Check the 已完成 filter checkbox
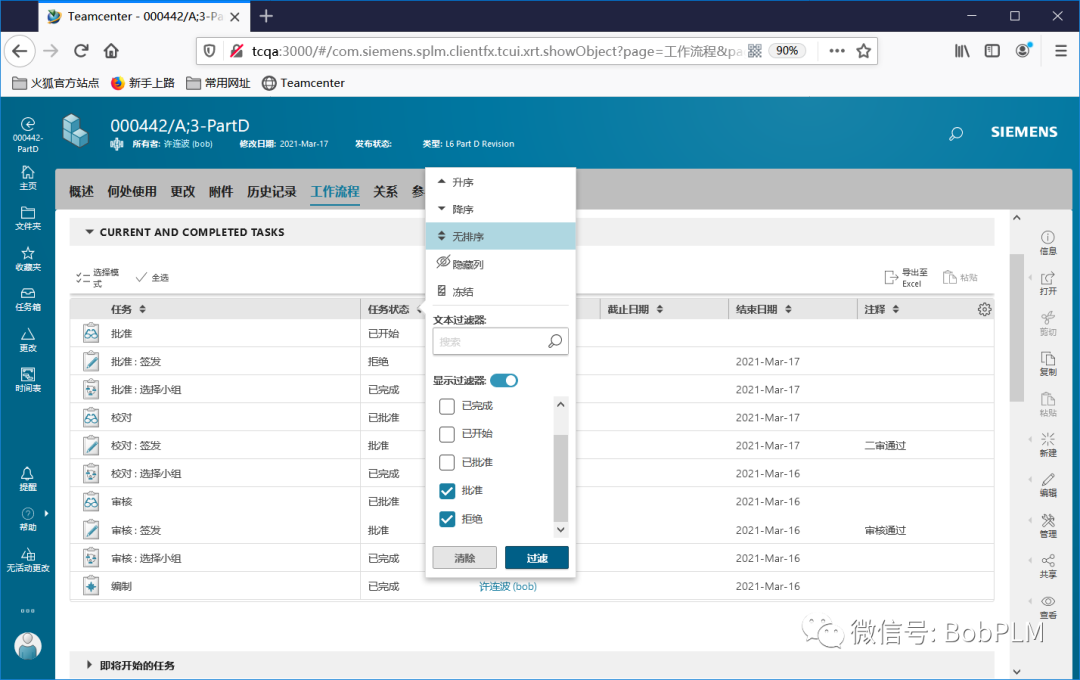The width and height of the screenshot is (1080, 680). [x=447, y=406]
